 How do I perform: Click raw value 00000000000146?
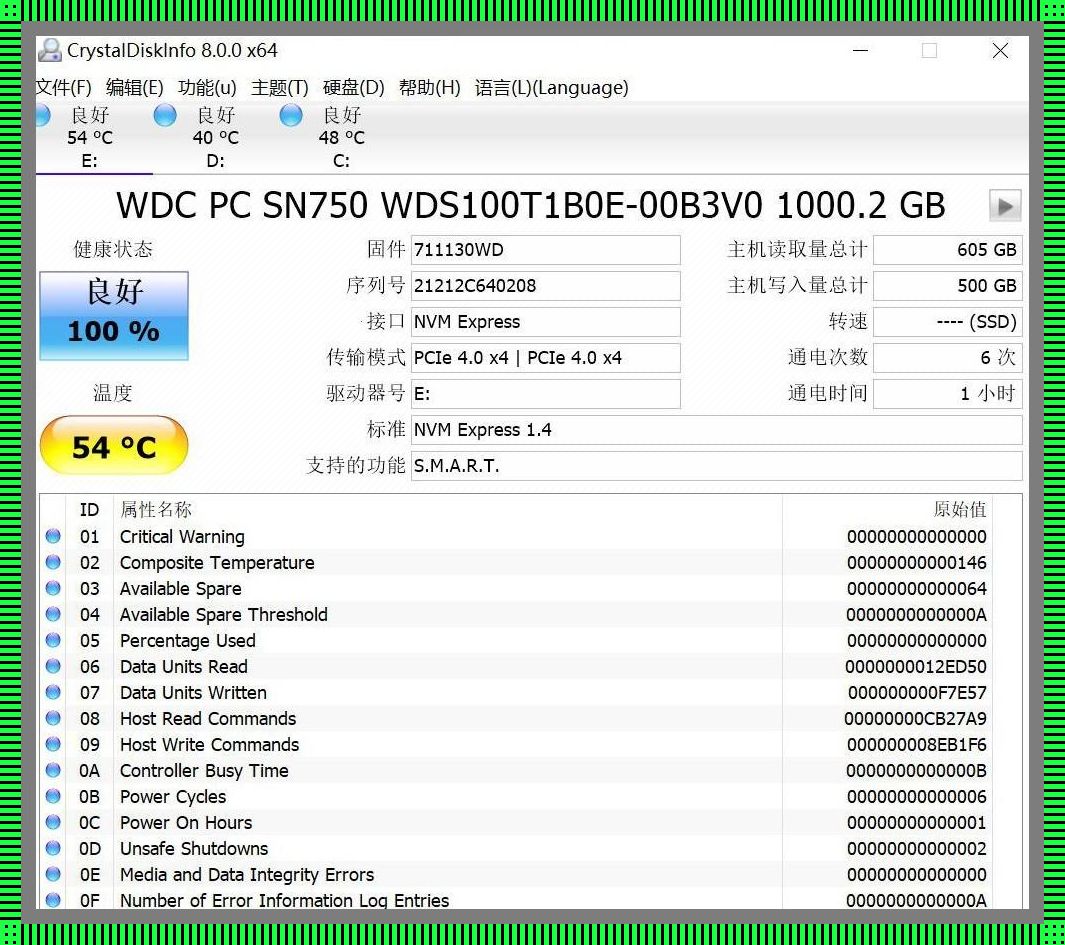[x=916, y=563]
